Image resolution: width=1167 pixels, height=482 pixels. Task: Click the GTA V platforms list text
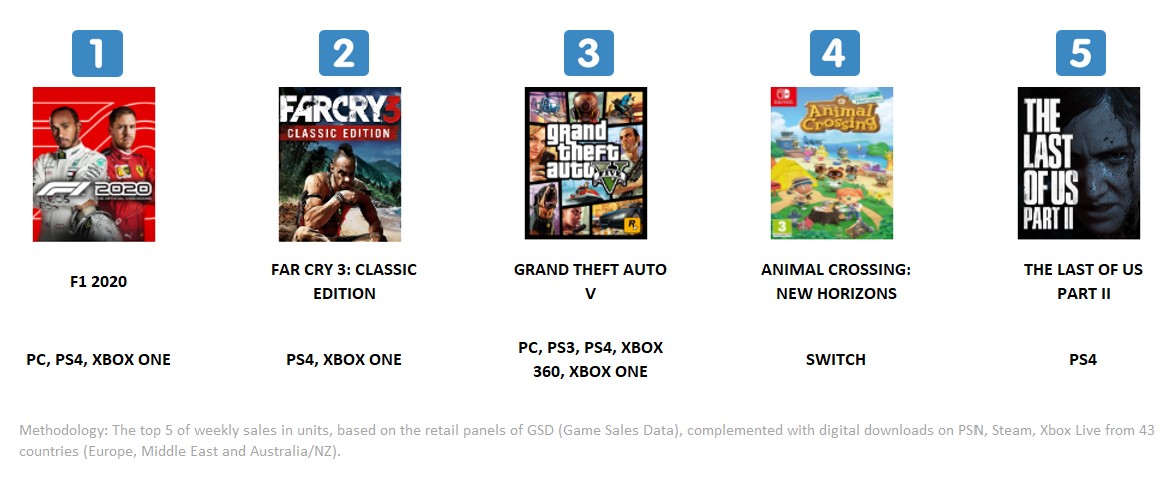(x=590, y=360)
